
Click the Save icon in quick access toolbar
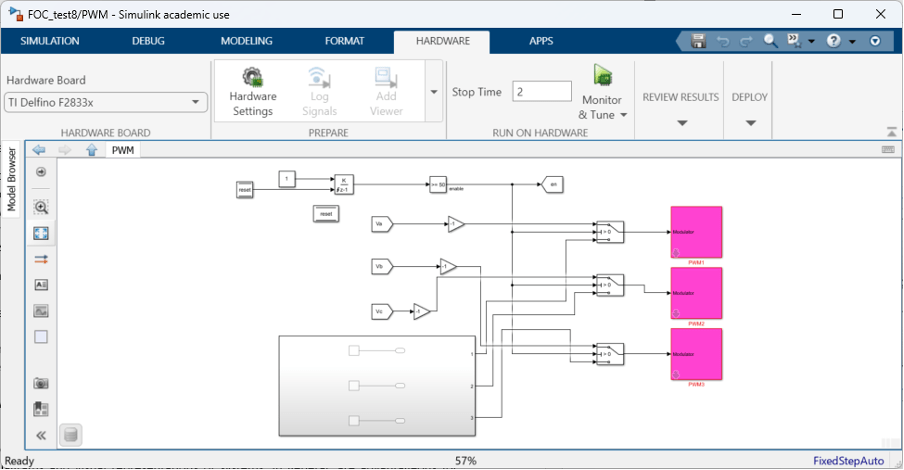click(x=698, y=41)
